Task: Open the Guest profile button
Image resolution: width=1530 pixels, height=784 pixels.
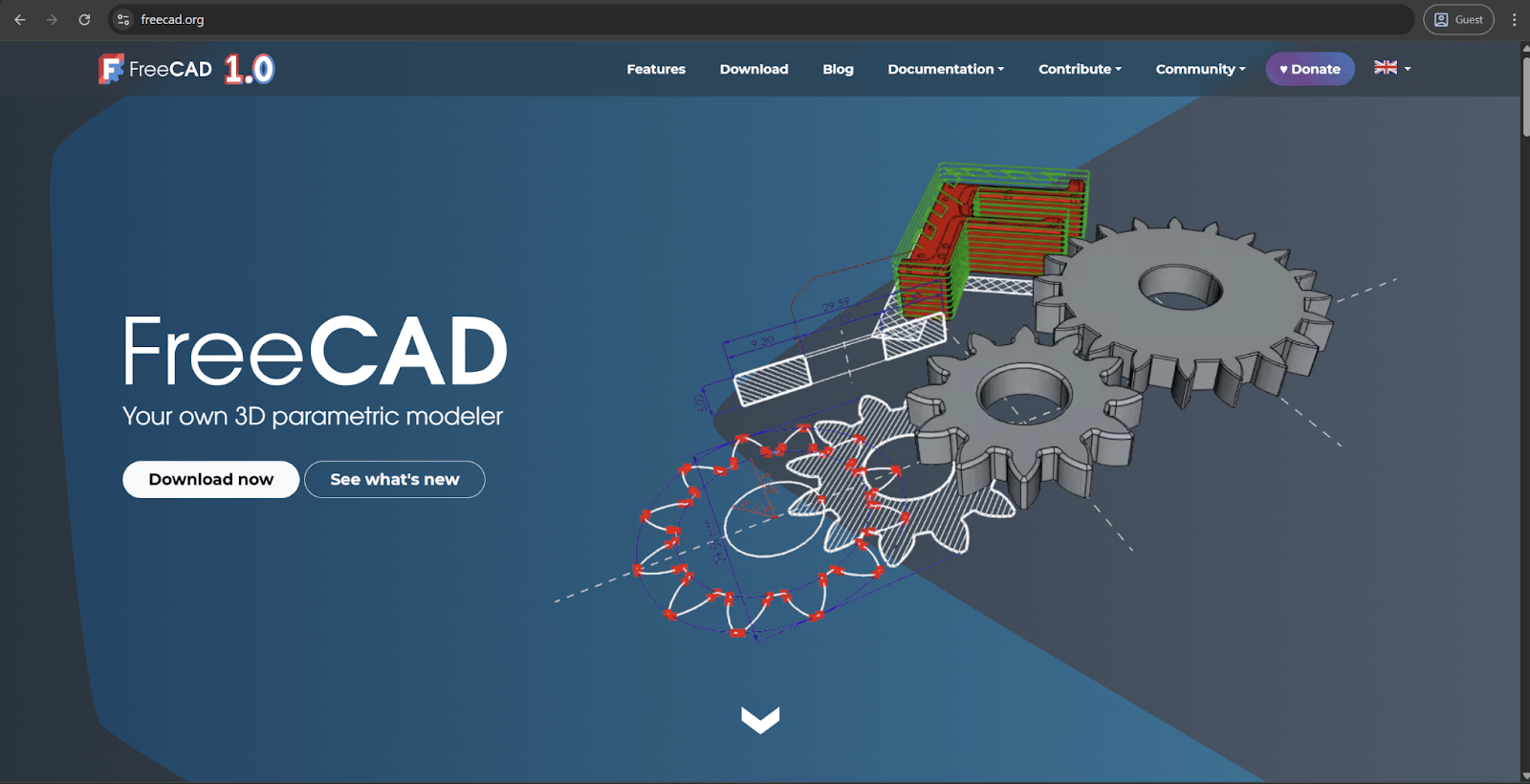Action: coord(1458,19)
